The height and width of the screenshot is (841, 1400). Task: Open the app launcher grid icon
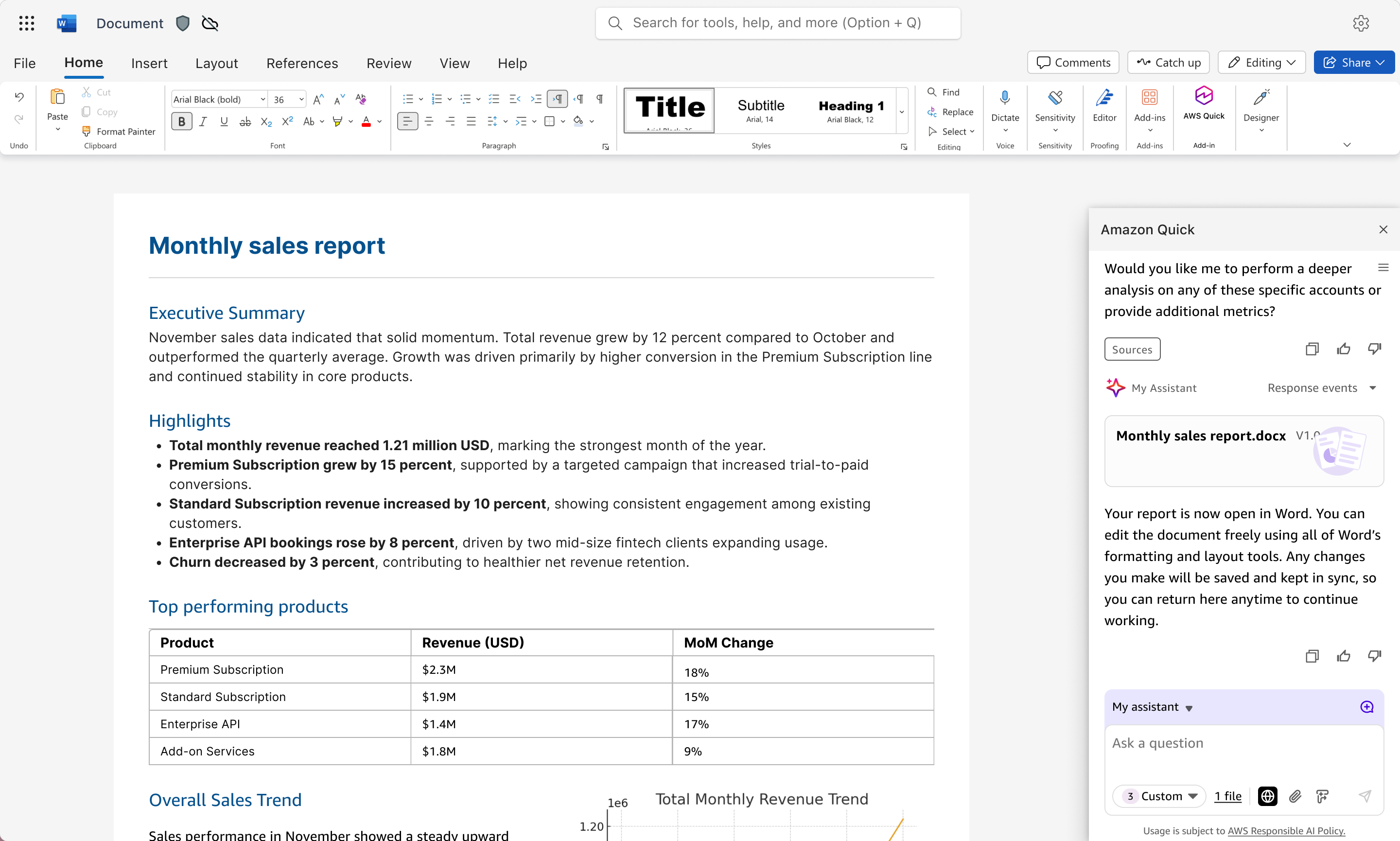pyautogui.click(x=27, y=23)
